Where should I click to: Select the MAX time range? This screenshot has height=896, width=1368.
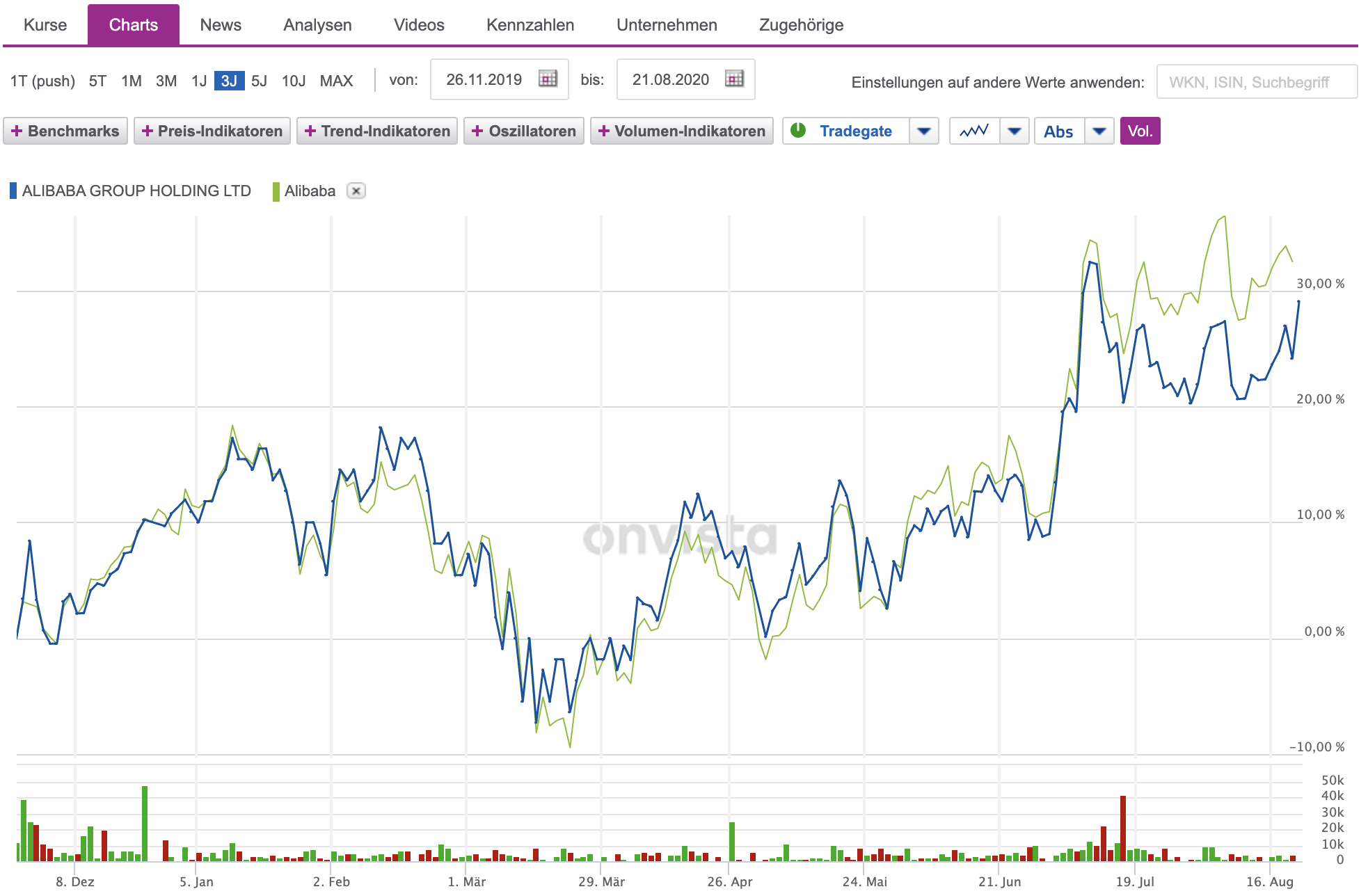(336, 81)
